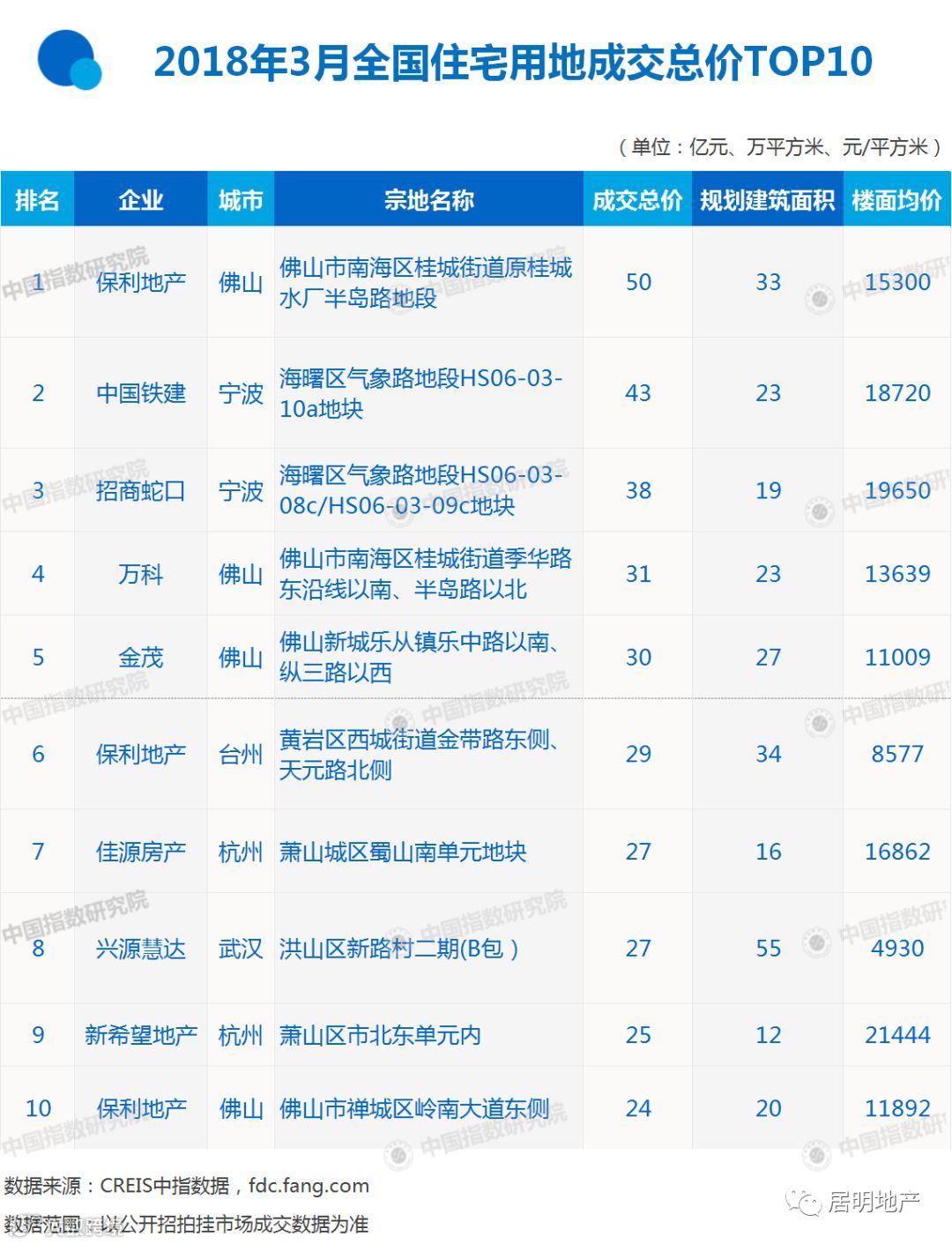952x1244 pixels.
Task: Click total price value 50
Action: 638,282
